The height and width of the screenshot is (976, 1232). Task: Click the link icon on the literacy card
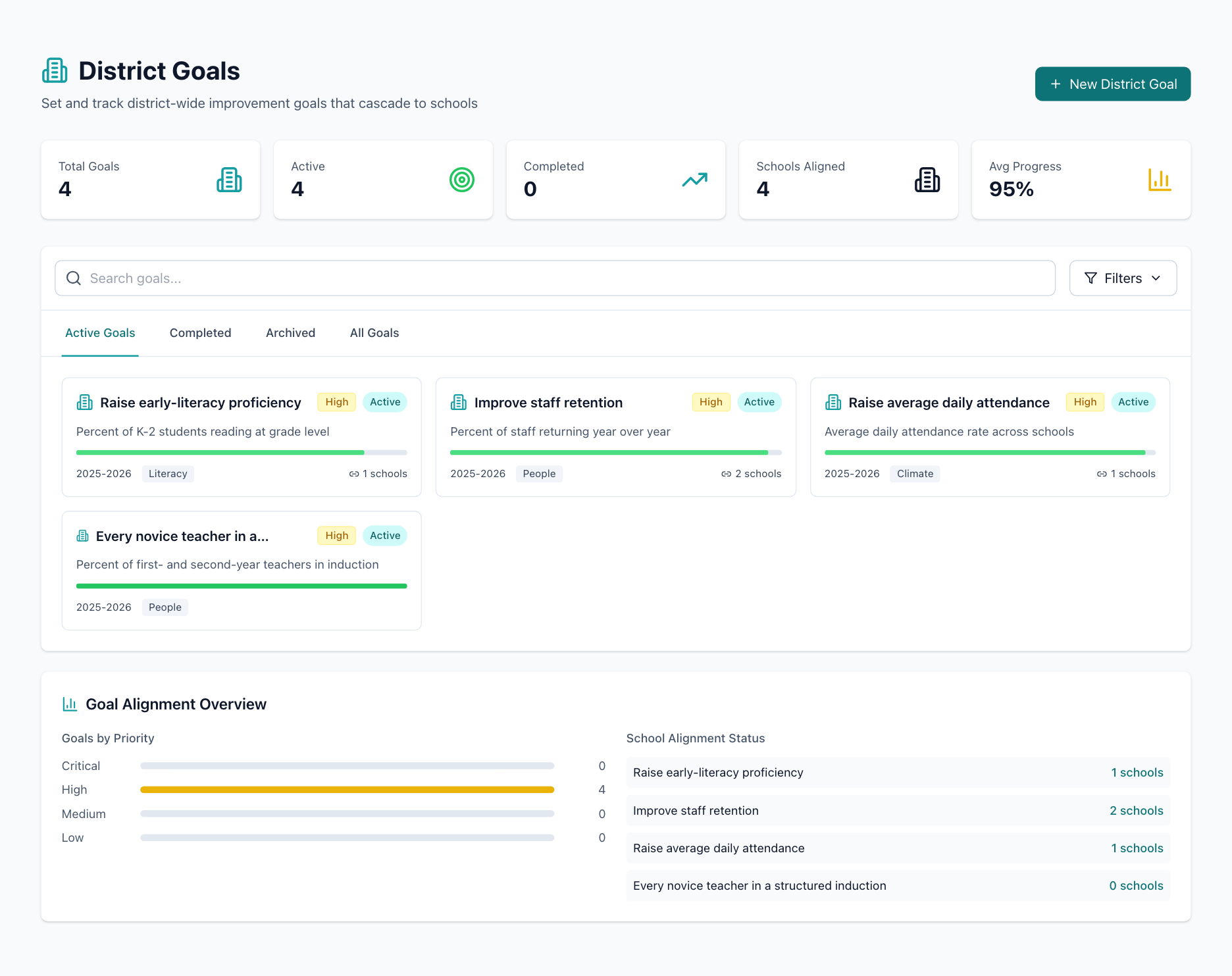[354, 474]
